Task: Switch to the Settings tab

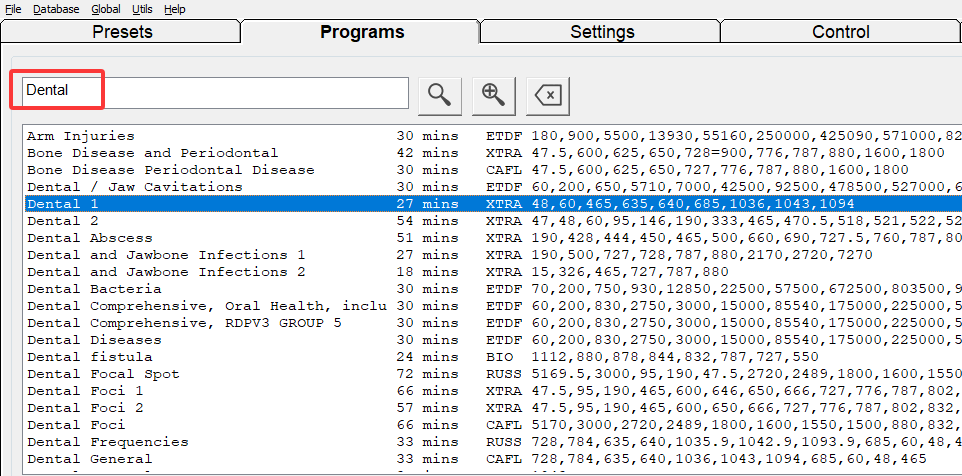Action: point(601,32)
